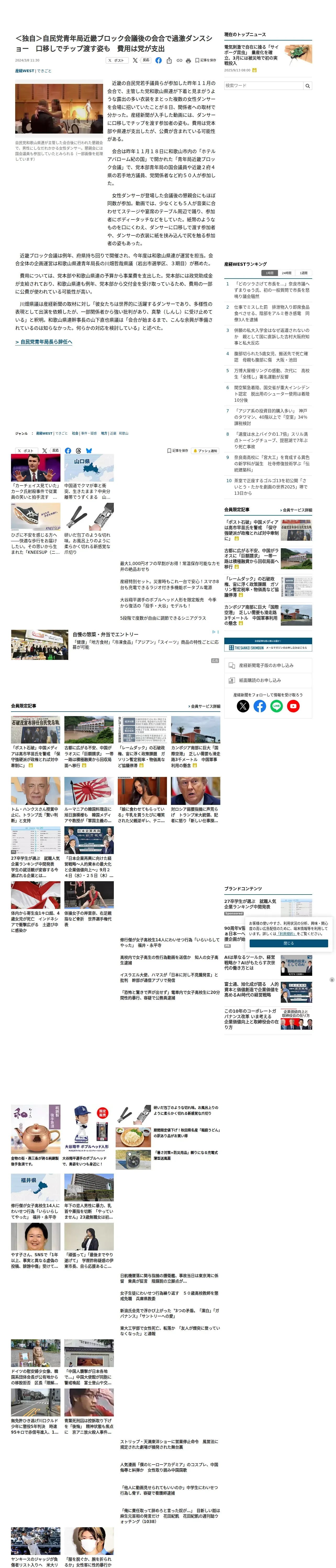This screenshot has height=1568, width=336.
Task: Open the sidebar 「ポスト石破」中国メディア member article
Action: (x=268, y=530)
